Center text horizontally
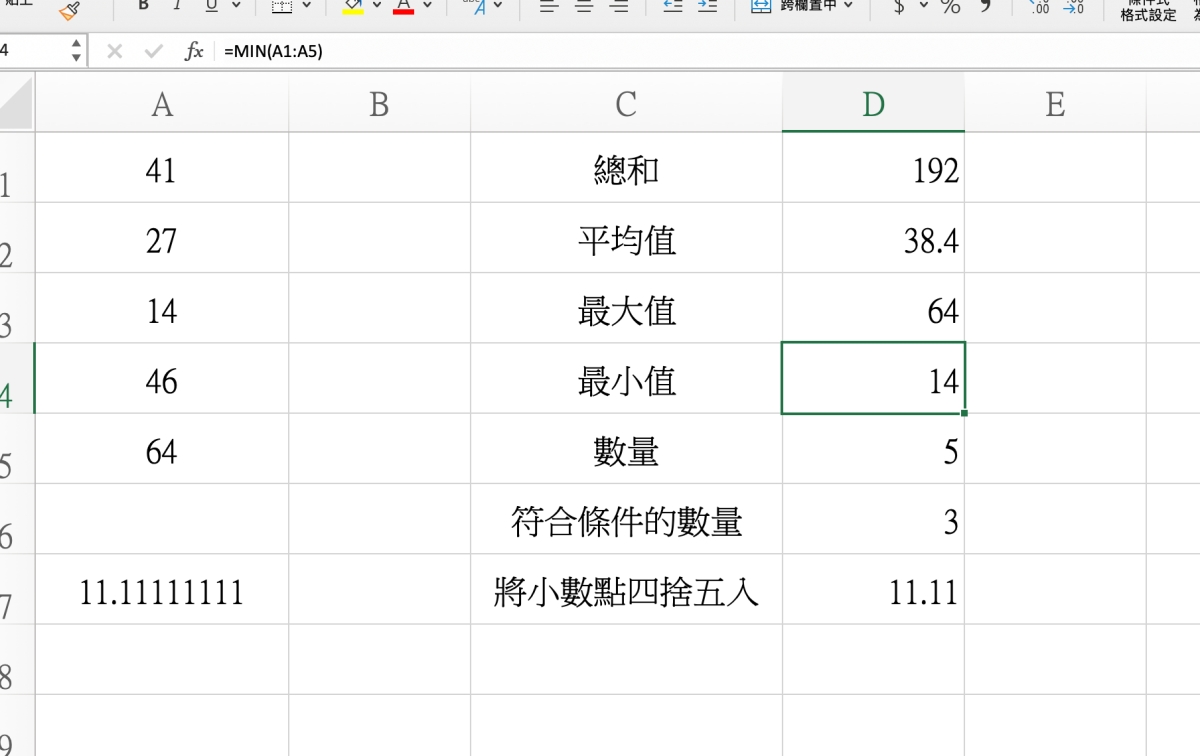This screenshot has width=1200, height=756. point(584,6)
